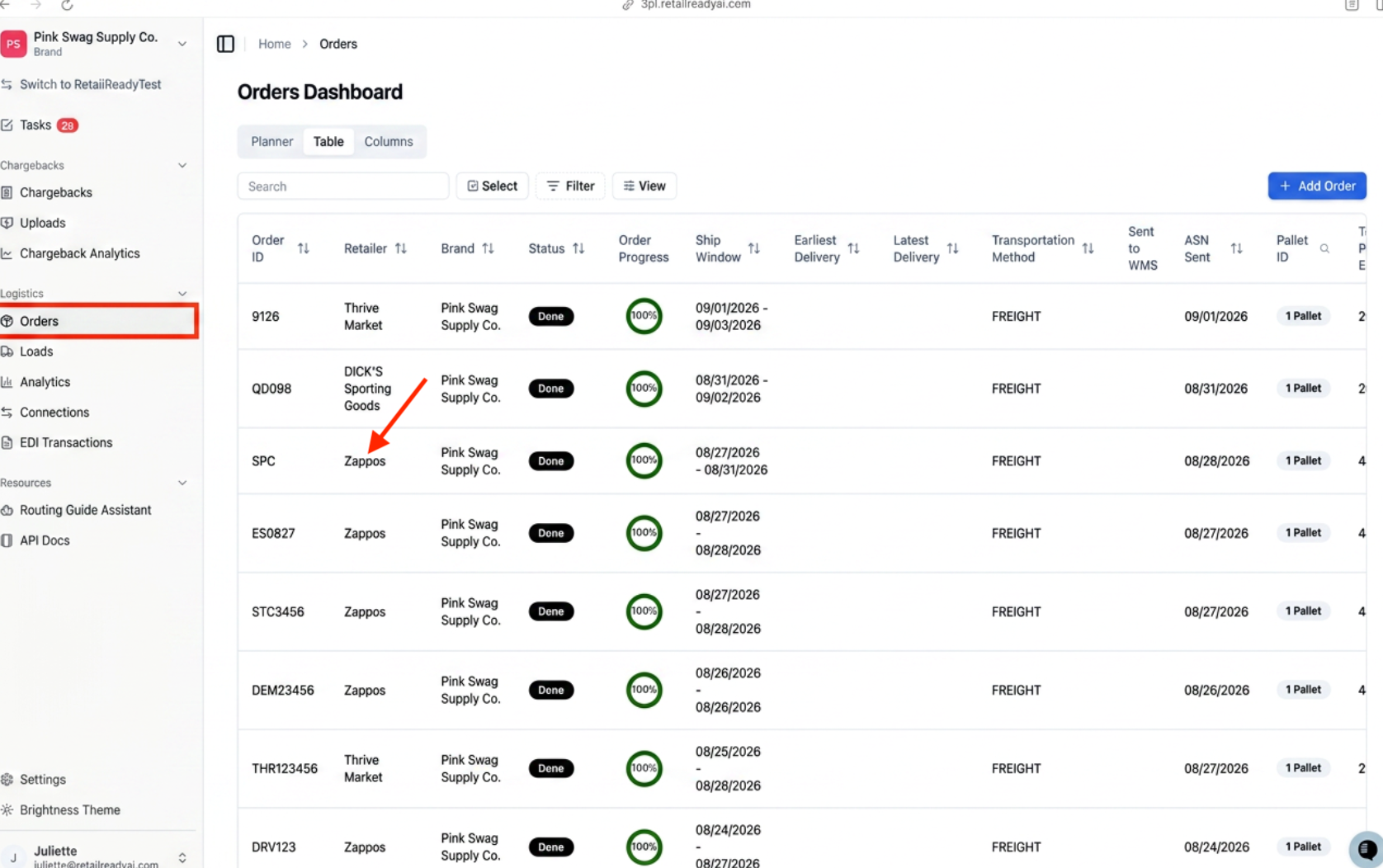This screenshot has height=868, width=1383.
Task: Open Brightness Theme setting
Action: point(61,810)
